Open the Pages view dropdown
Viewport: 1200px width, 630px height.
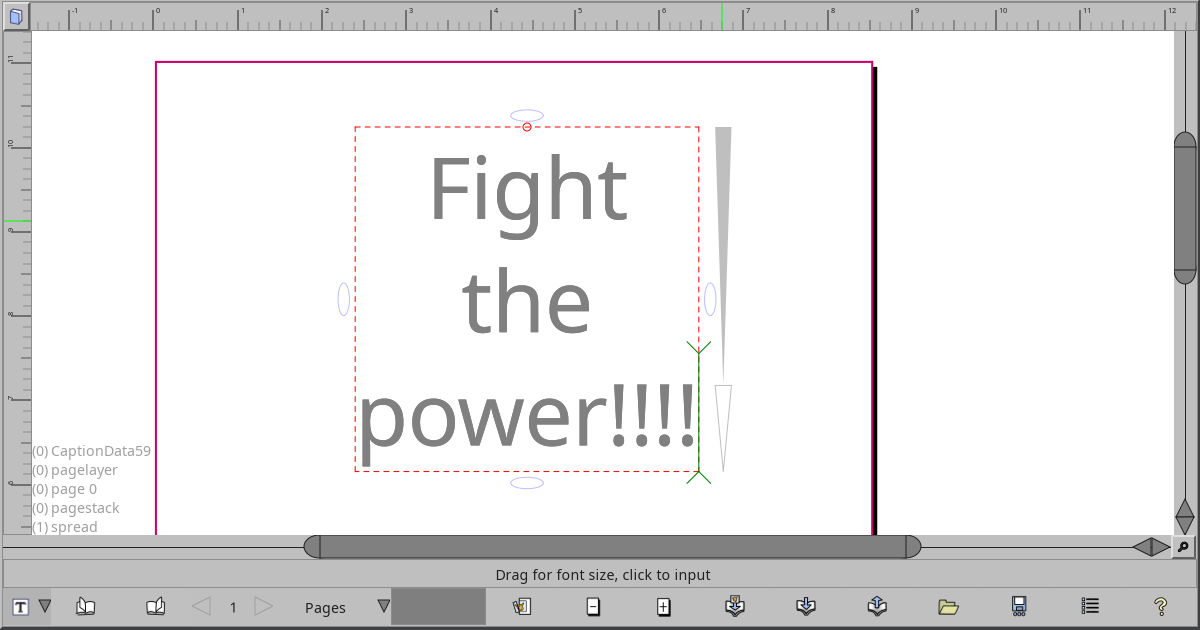pos(382,606)
